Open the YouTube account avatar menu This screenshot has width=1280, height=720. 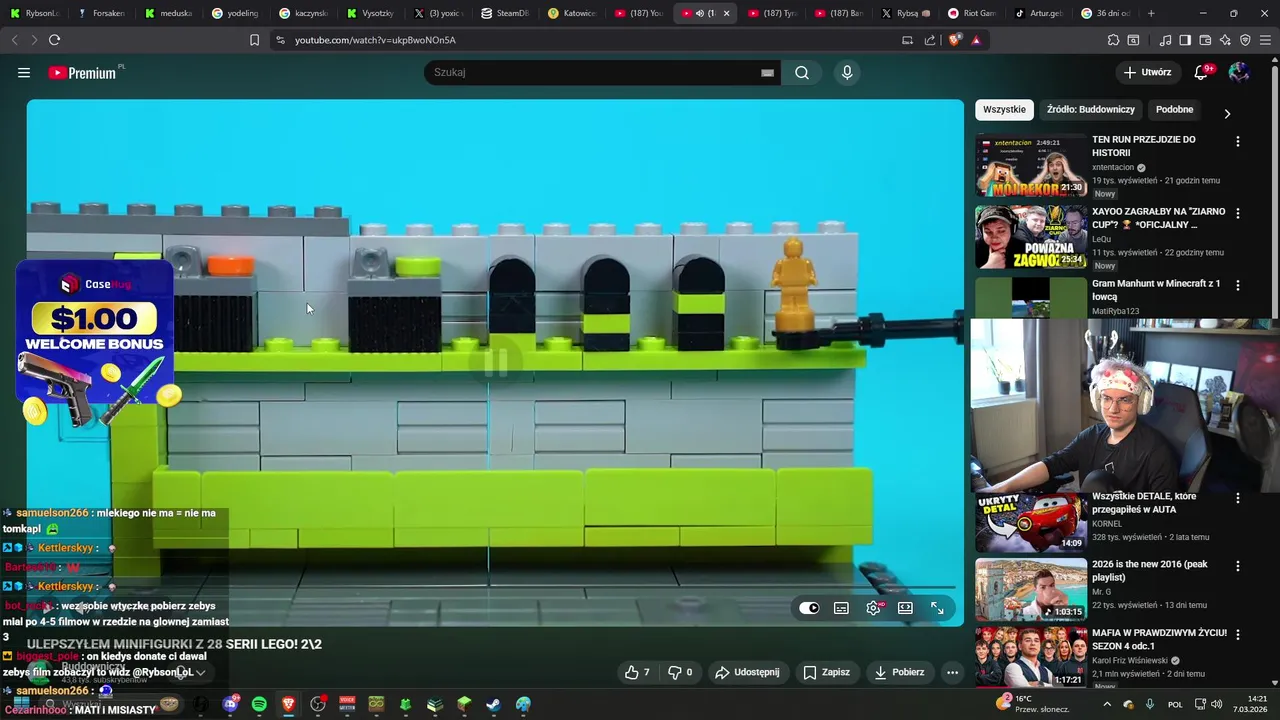pyautogui.click(x=1238, y=72)
